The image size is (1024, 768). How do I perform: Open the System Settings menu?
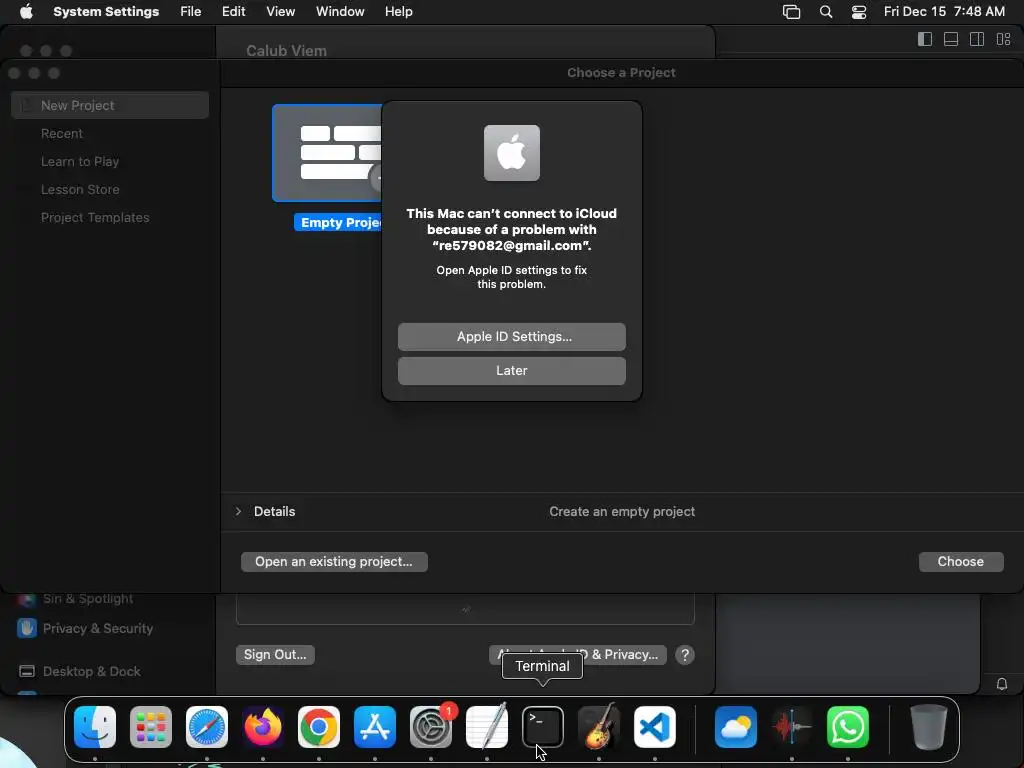tap(106, 12)
